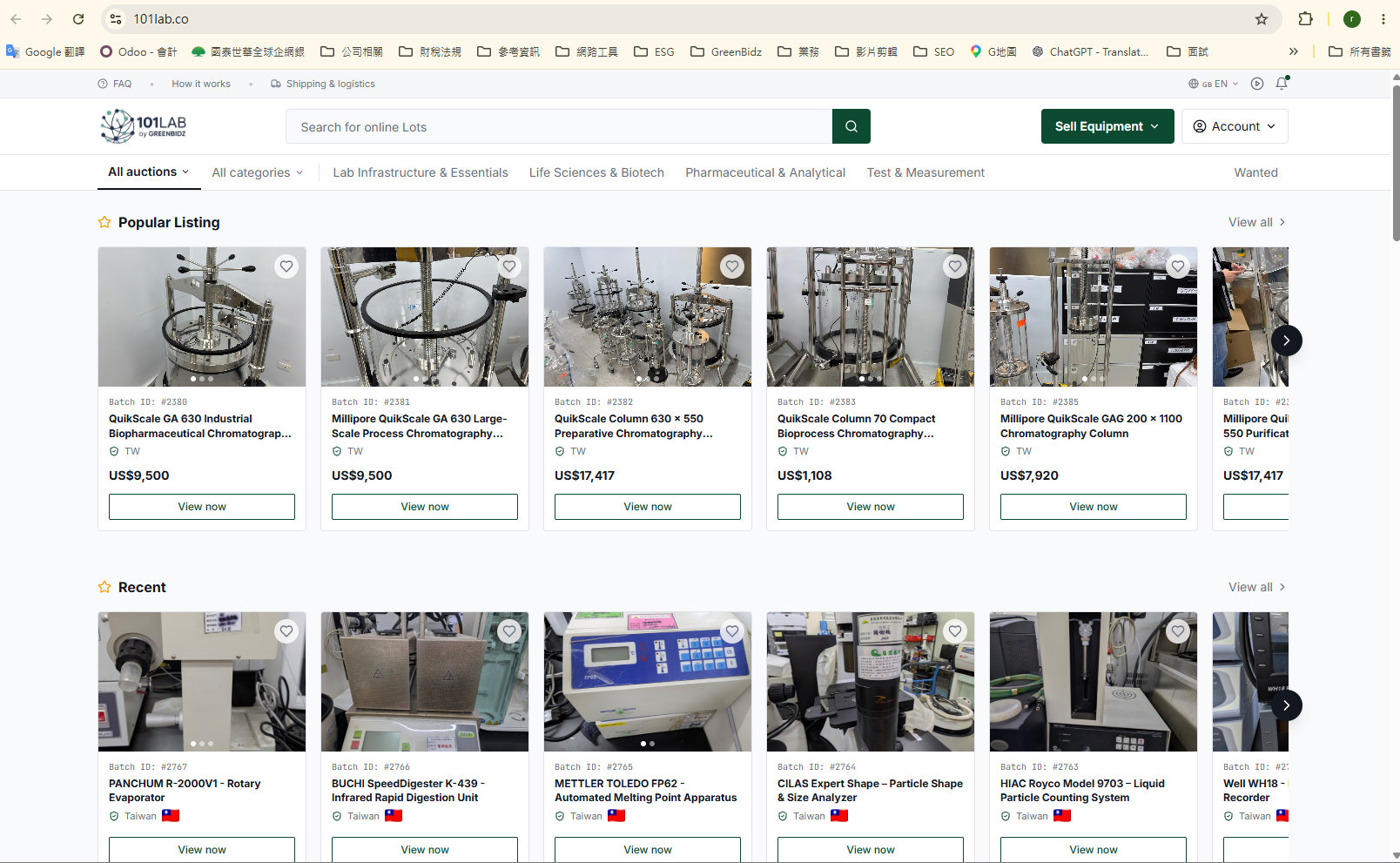Viewport: 1400px width, 863px height.
Task: Bookmark this page with the star icon
Action: (1262, 19)
